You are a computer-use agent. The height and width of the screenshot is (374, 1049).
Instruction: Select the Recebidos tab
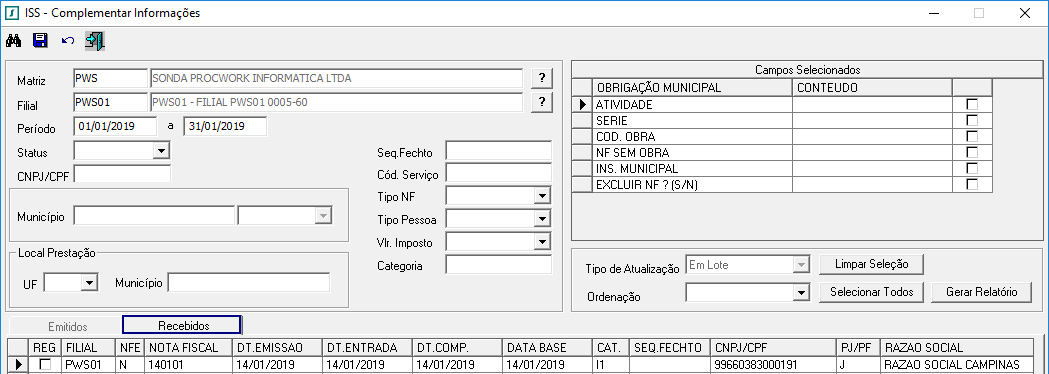click(x=183, y=326)
